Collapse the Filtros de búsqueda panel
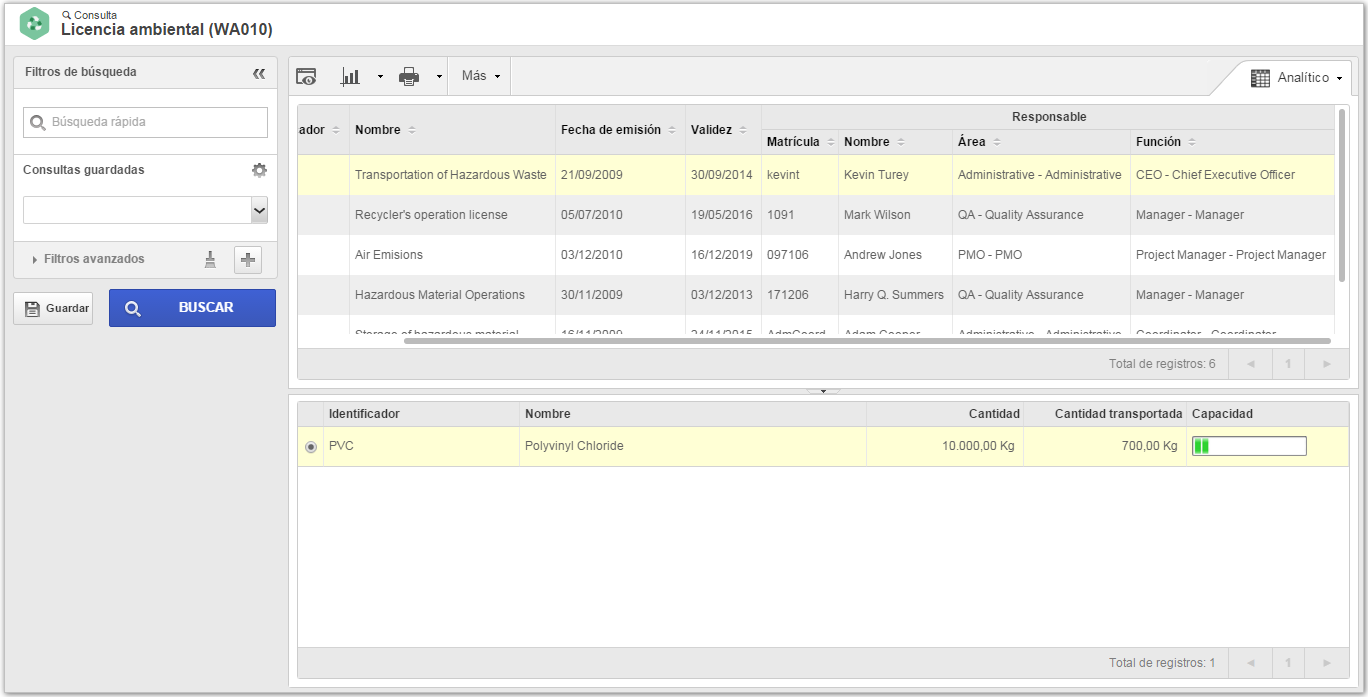Viewport: 1368px width, 697px height. (259, 73)
